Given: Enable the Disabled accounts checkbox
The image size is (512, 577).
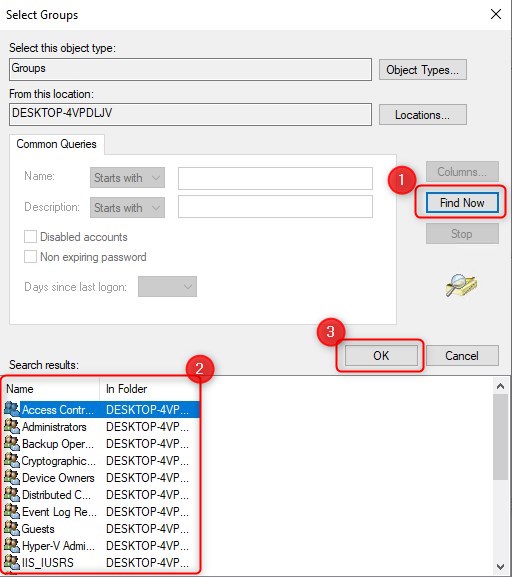Looking at the screenshot, I should [x=30, y=237].
